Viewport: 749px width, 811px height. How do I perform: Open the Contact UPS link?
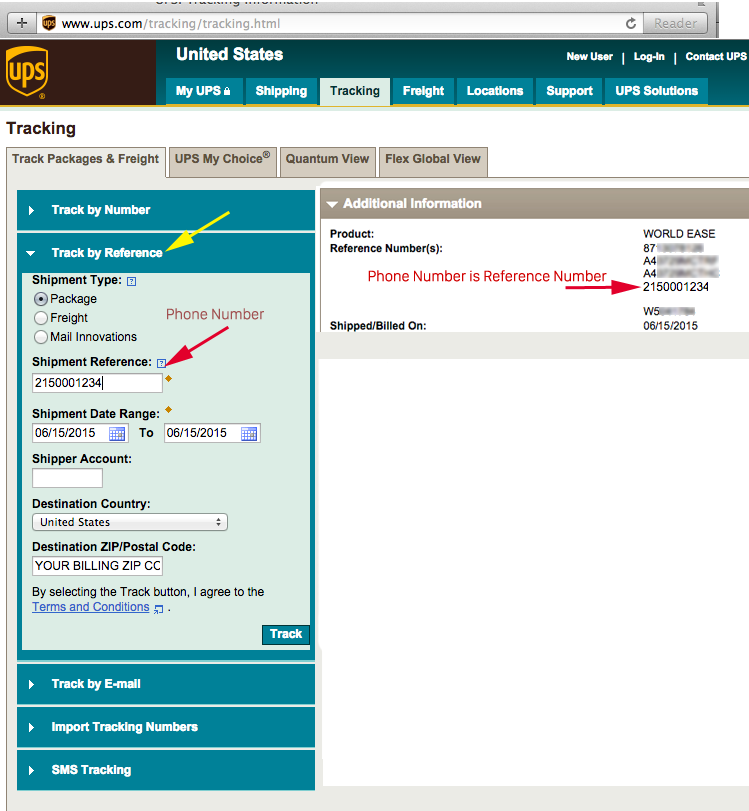(716, 56)
